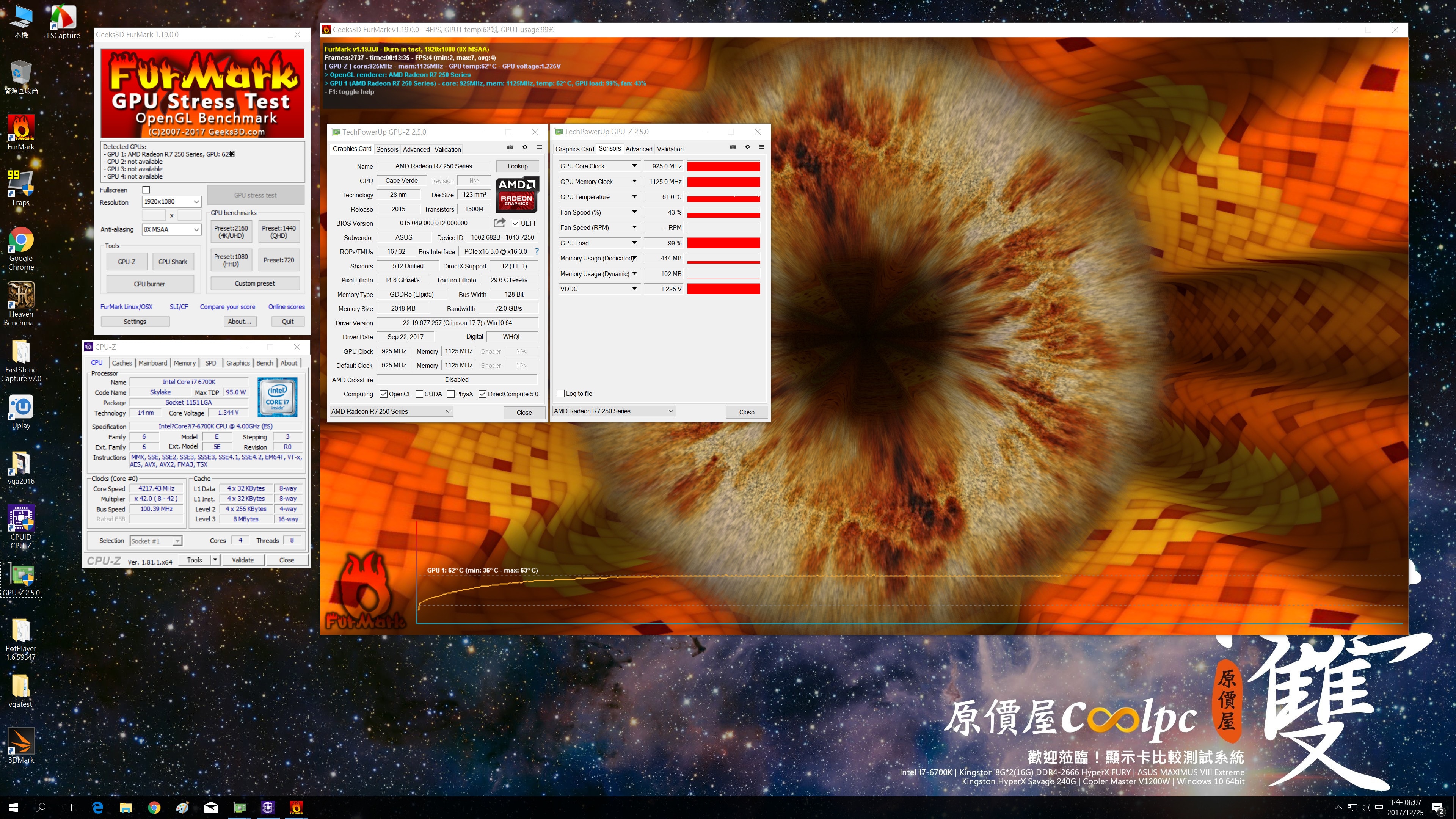
Task: Open the FSCapture desktop icon
Action: pos(63,22)
